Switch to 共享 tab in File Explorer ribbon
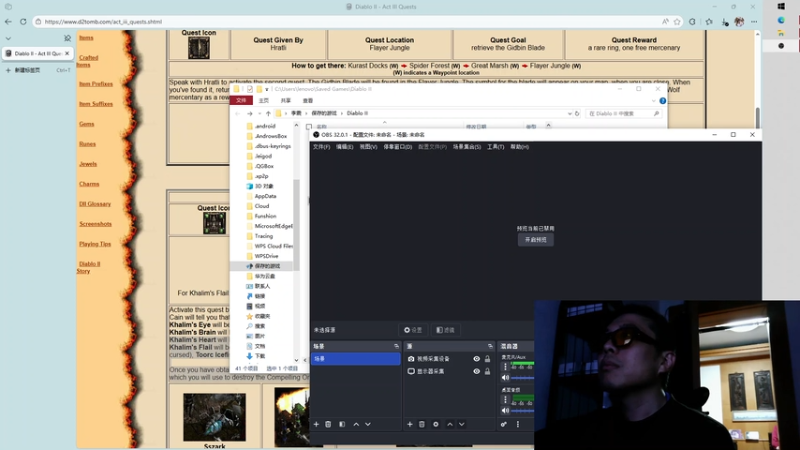 coord(286,101)
